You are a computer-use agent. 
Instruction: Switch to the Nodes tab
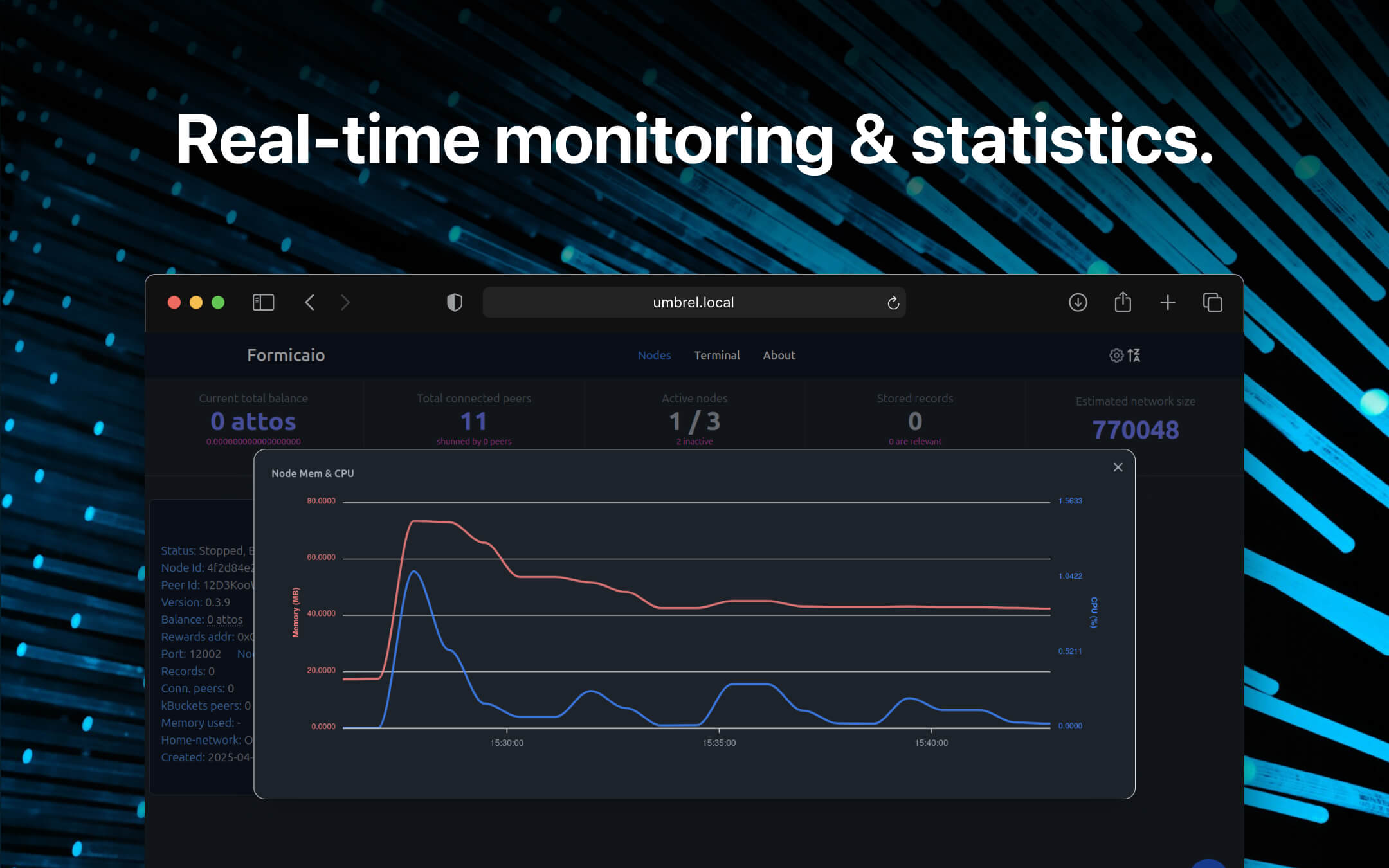654,355
